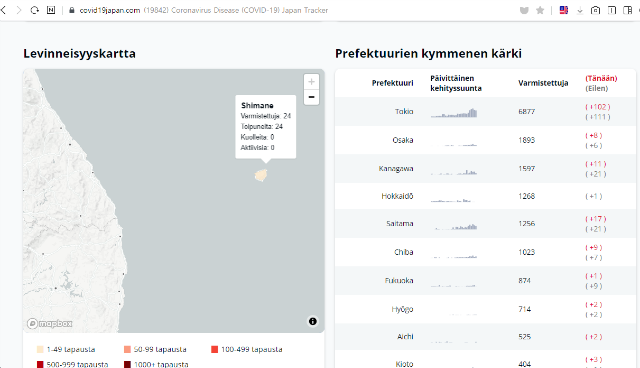The height and width of the screenshot is (368, 640).
Task: Select the Chiba prefecture row name
Action: coord(404,252)
